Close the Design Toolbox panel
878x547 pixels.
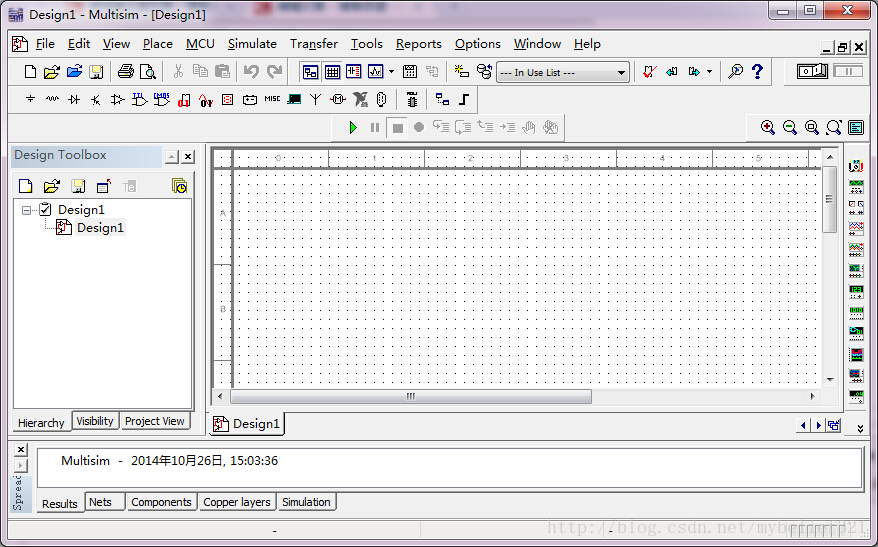(x=189, y=157)
